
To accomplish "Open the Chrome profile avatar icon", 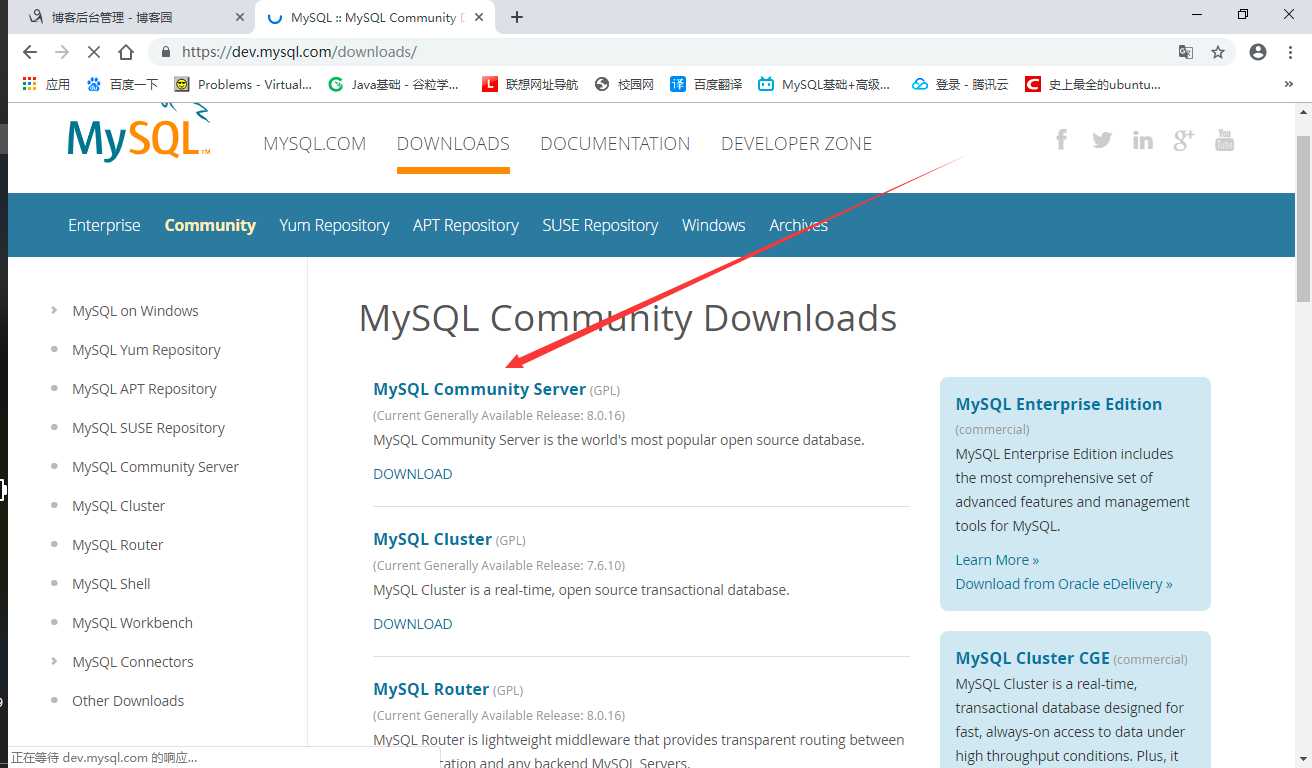I will [x=1258, y=52].
